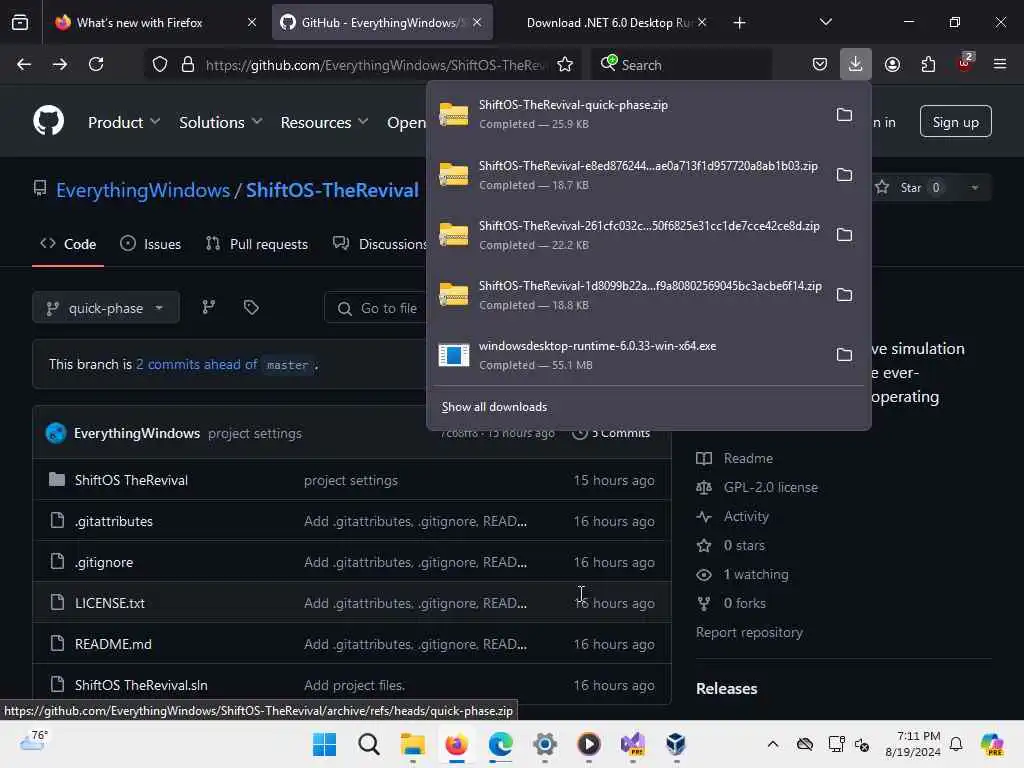
Task: Expand the Resources menu
Action: pos(325,122)
